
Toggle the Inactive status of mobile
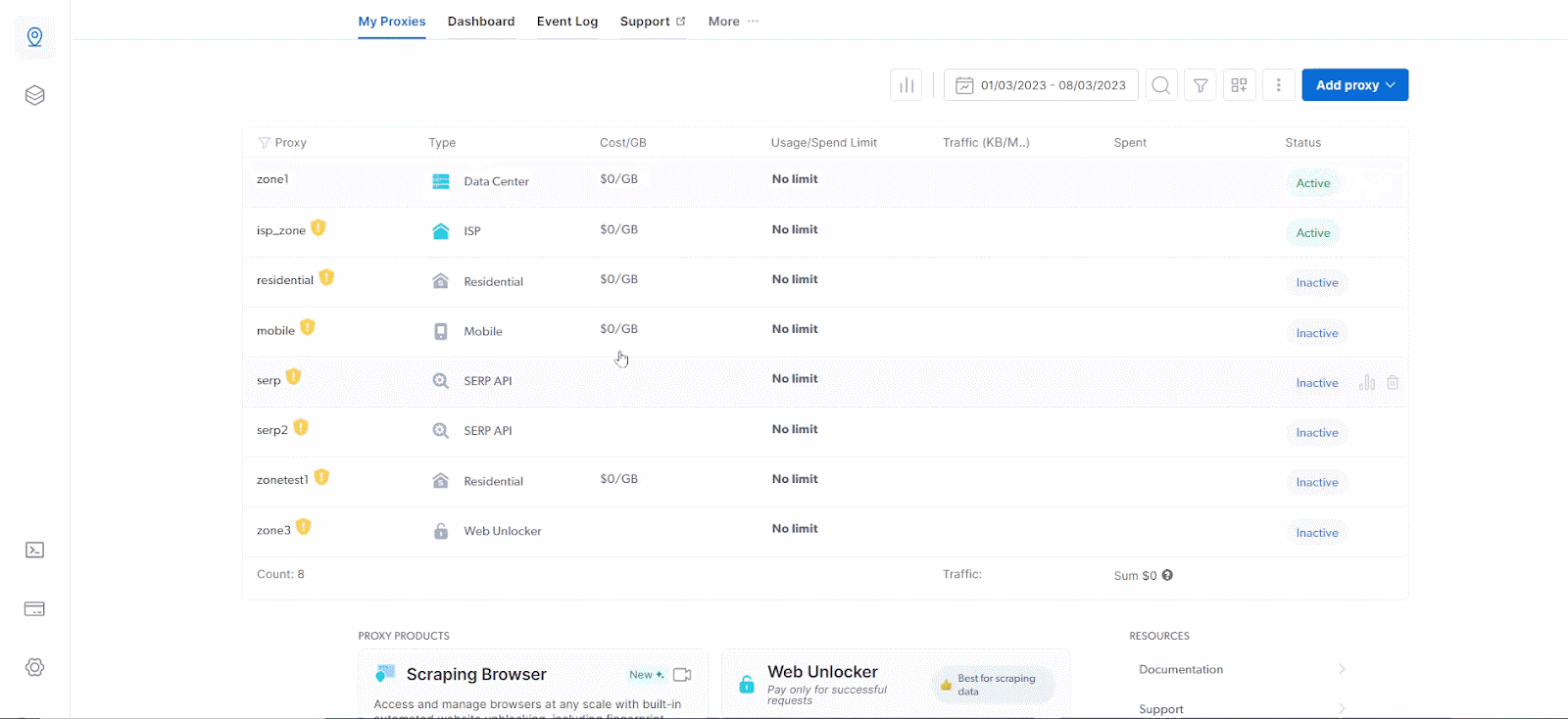[x=1317, y=333]
